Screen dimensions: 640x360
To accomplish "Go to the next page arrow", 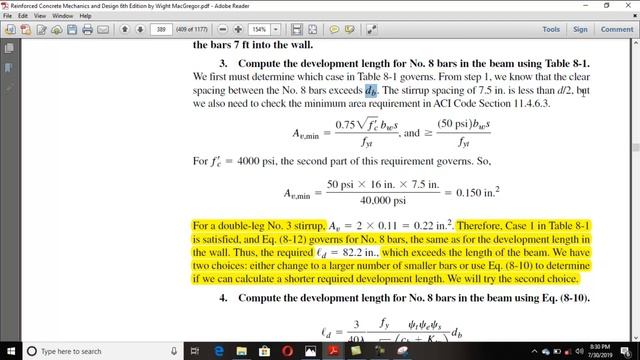I will [x=140, y=29].
